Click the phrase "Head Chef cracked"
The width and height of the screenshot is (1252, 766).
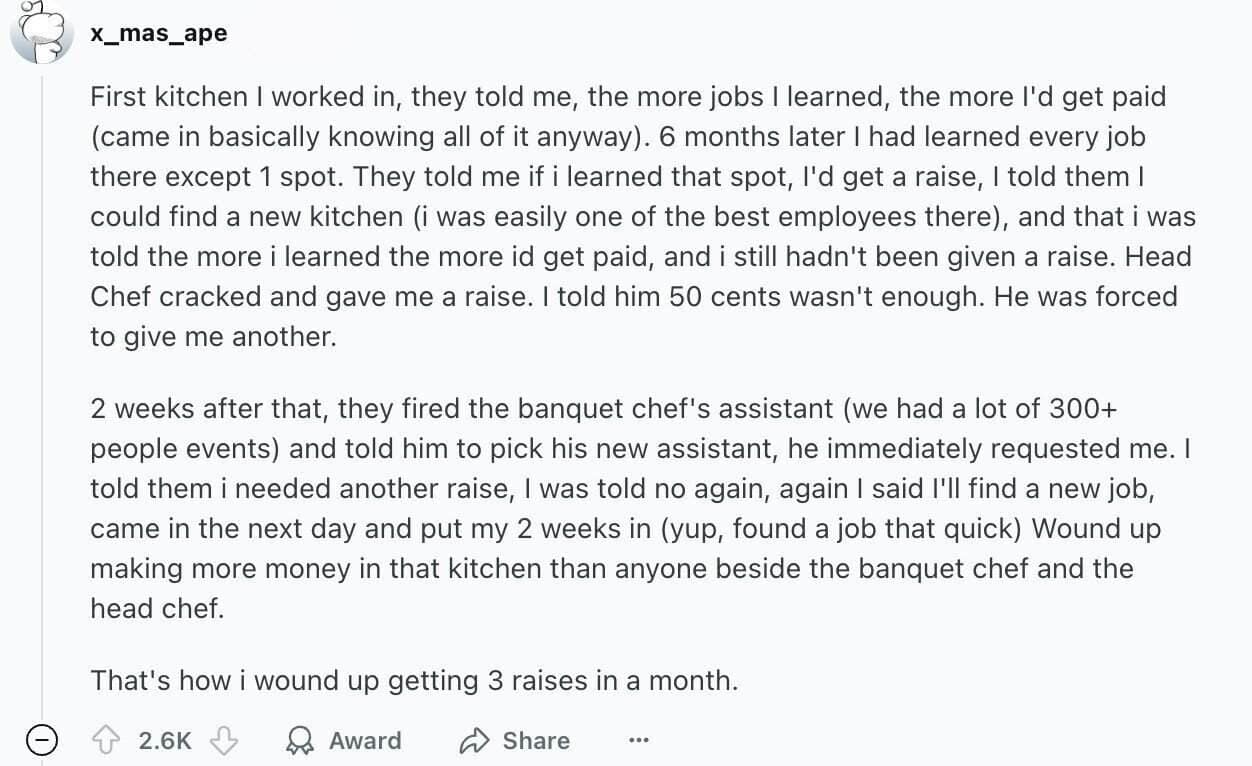[1158, 257]
